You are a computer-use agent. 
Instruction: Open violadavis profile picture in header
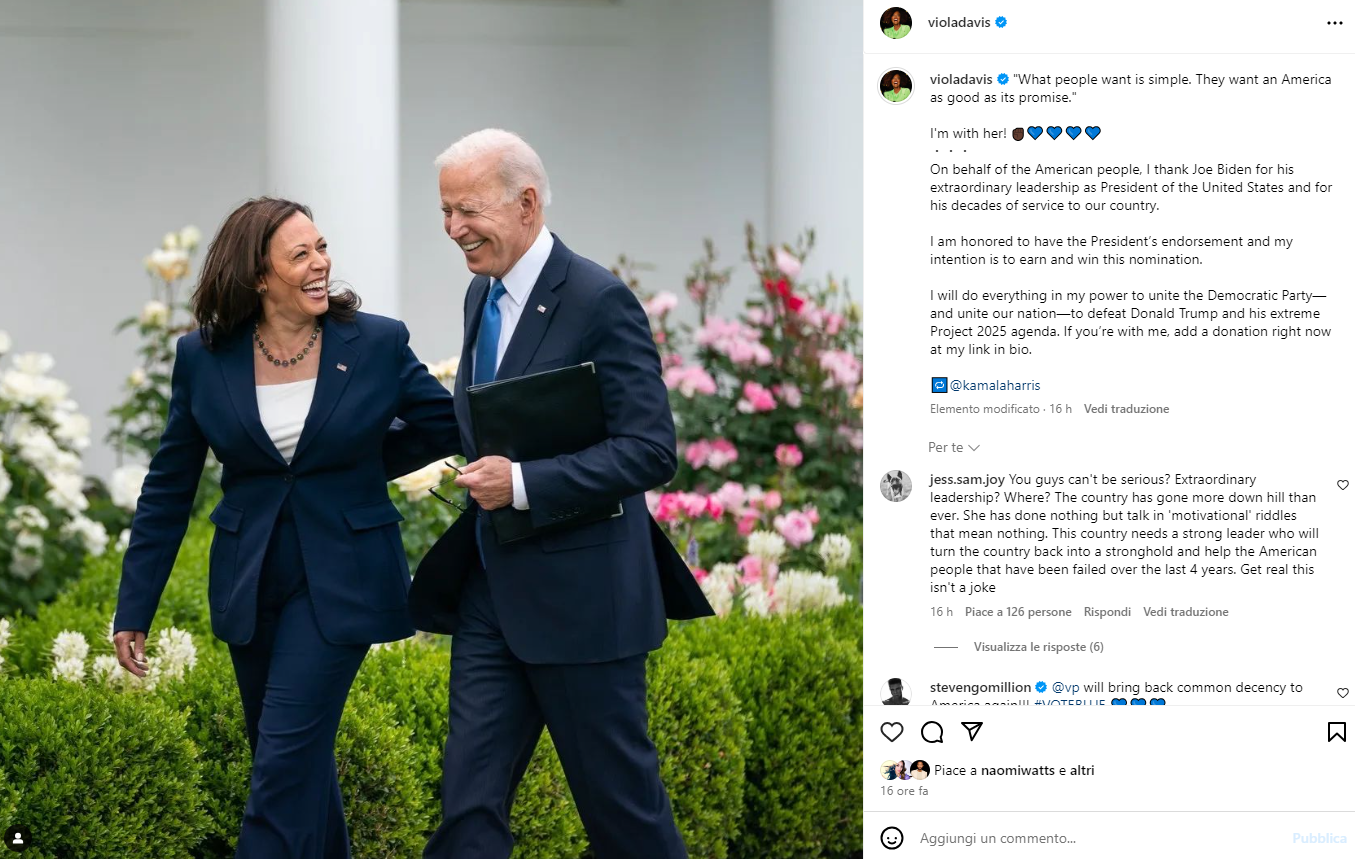pyautogui.click(x=896, y=22)
